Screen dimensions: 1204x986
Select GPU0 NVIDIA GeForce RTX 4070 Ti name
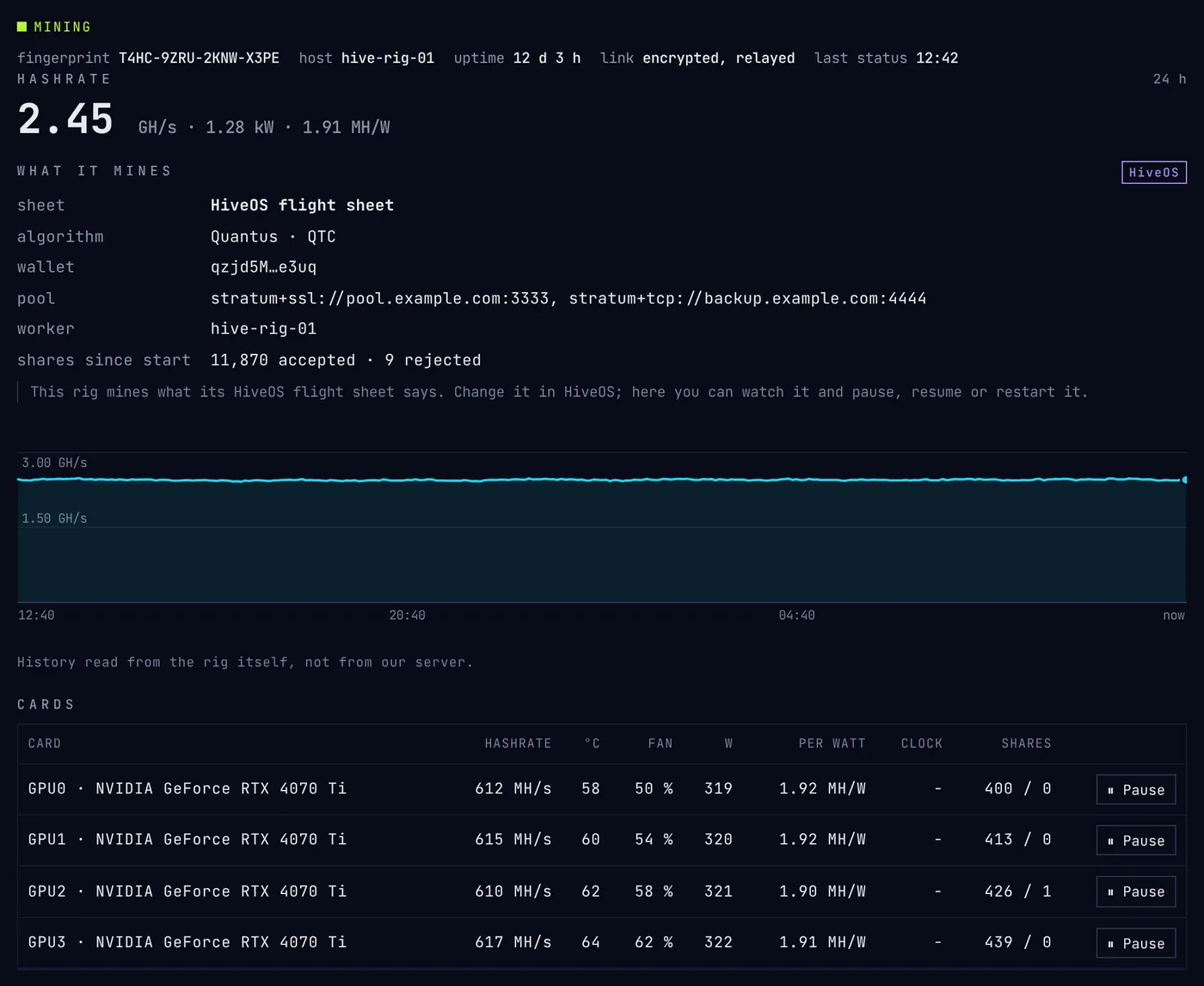coord(187,788)
